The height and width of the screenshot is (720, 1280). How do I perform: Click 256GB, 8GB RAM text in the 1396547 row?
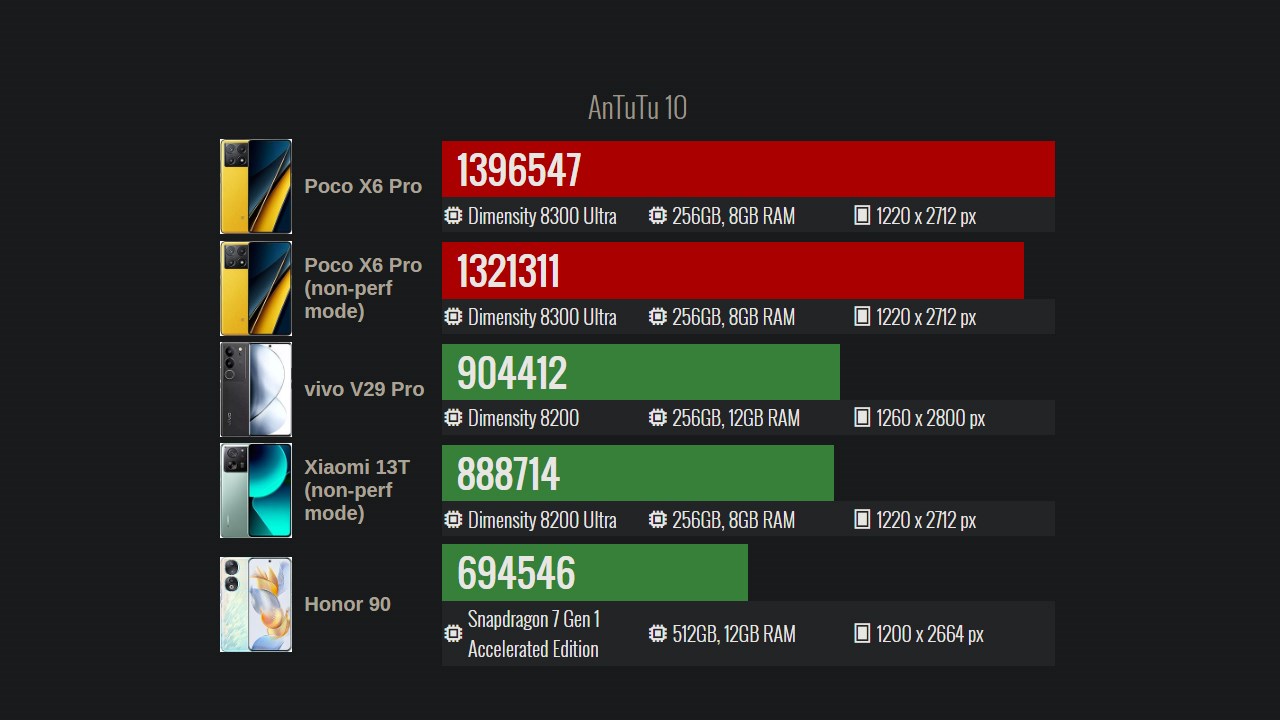coord(734,215)
